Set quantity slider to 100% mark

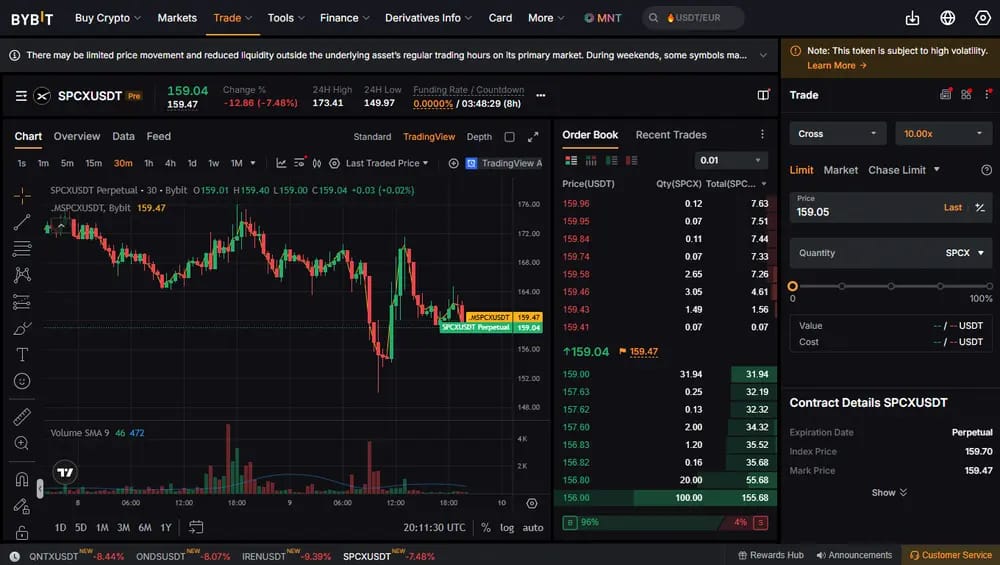click(989, 286)
